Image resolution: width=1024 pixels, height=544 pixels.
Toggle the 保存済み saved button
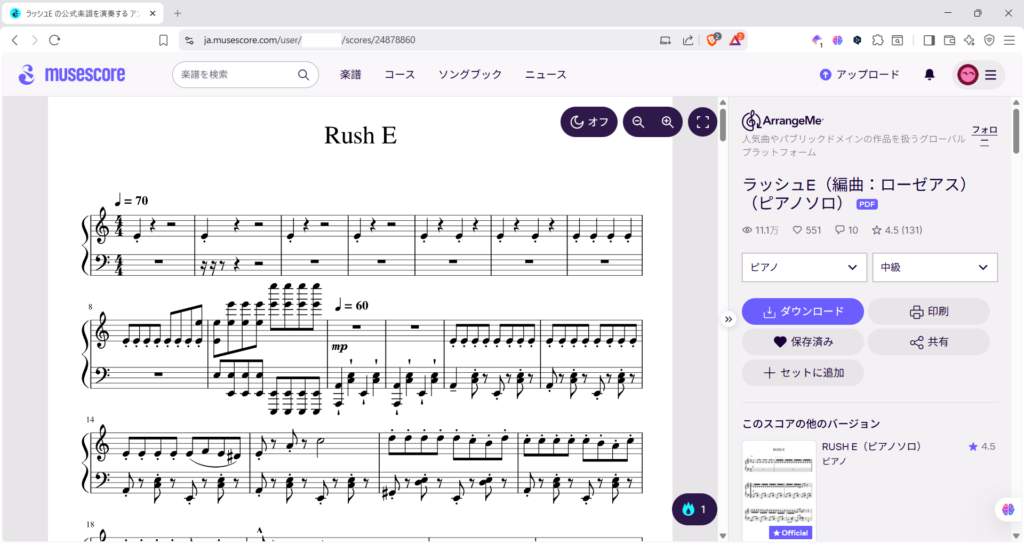pos(802,342)
